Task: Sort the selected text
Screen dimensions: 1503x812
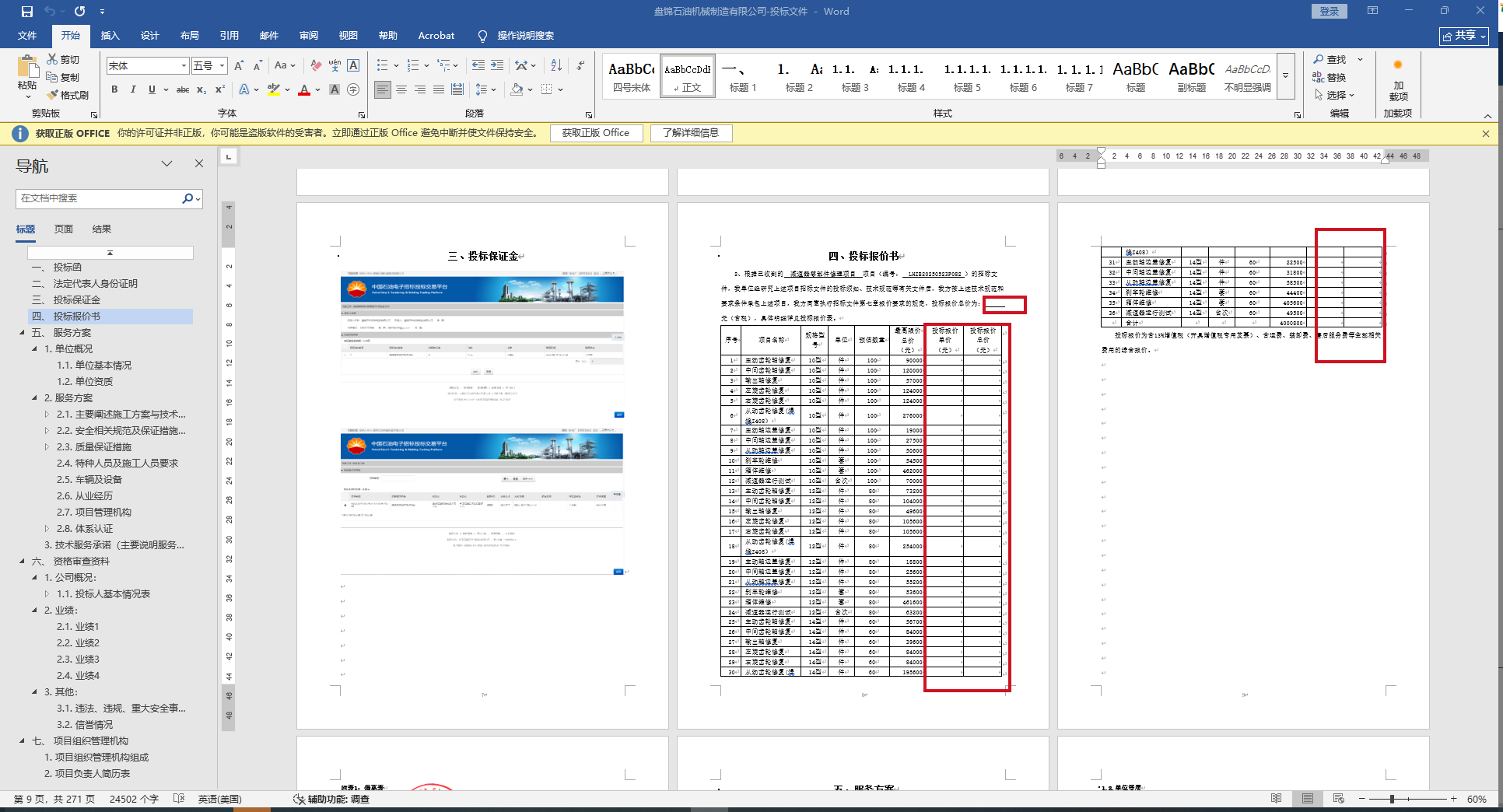Action: (556, 65)
